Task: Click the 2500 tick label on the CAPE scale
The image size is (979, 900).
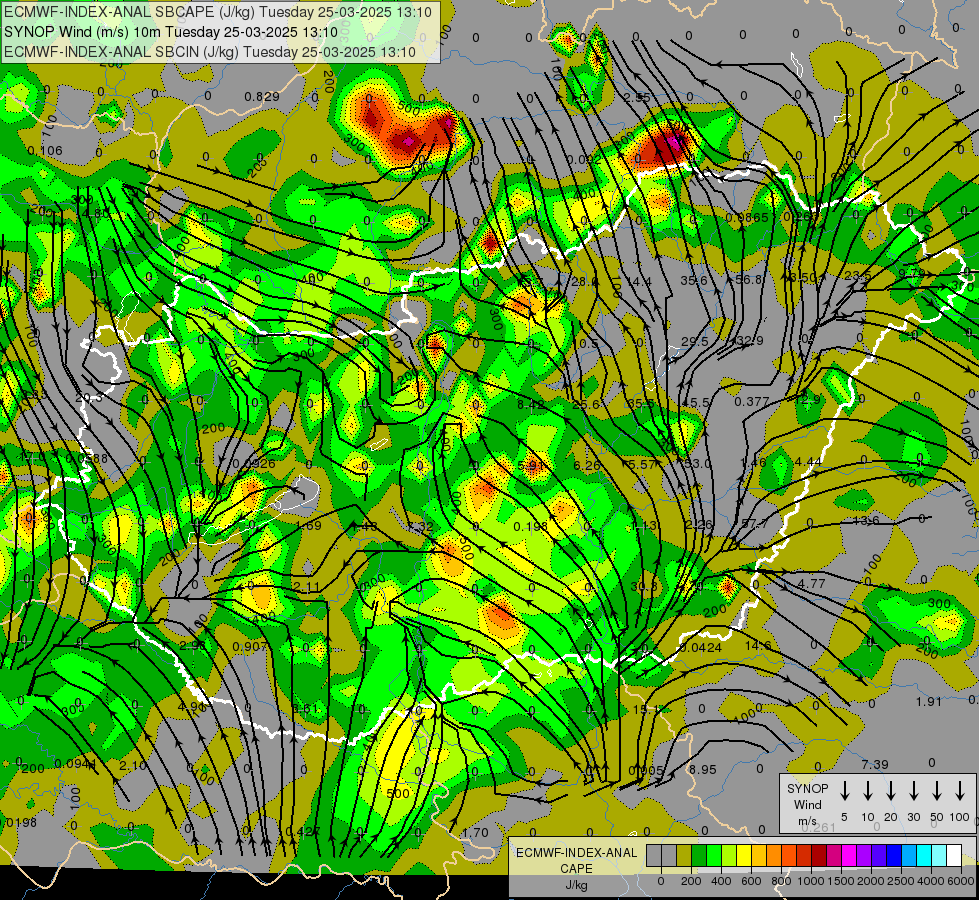Action: 901,881
